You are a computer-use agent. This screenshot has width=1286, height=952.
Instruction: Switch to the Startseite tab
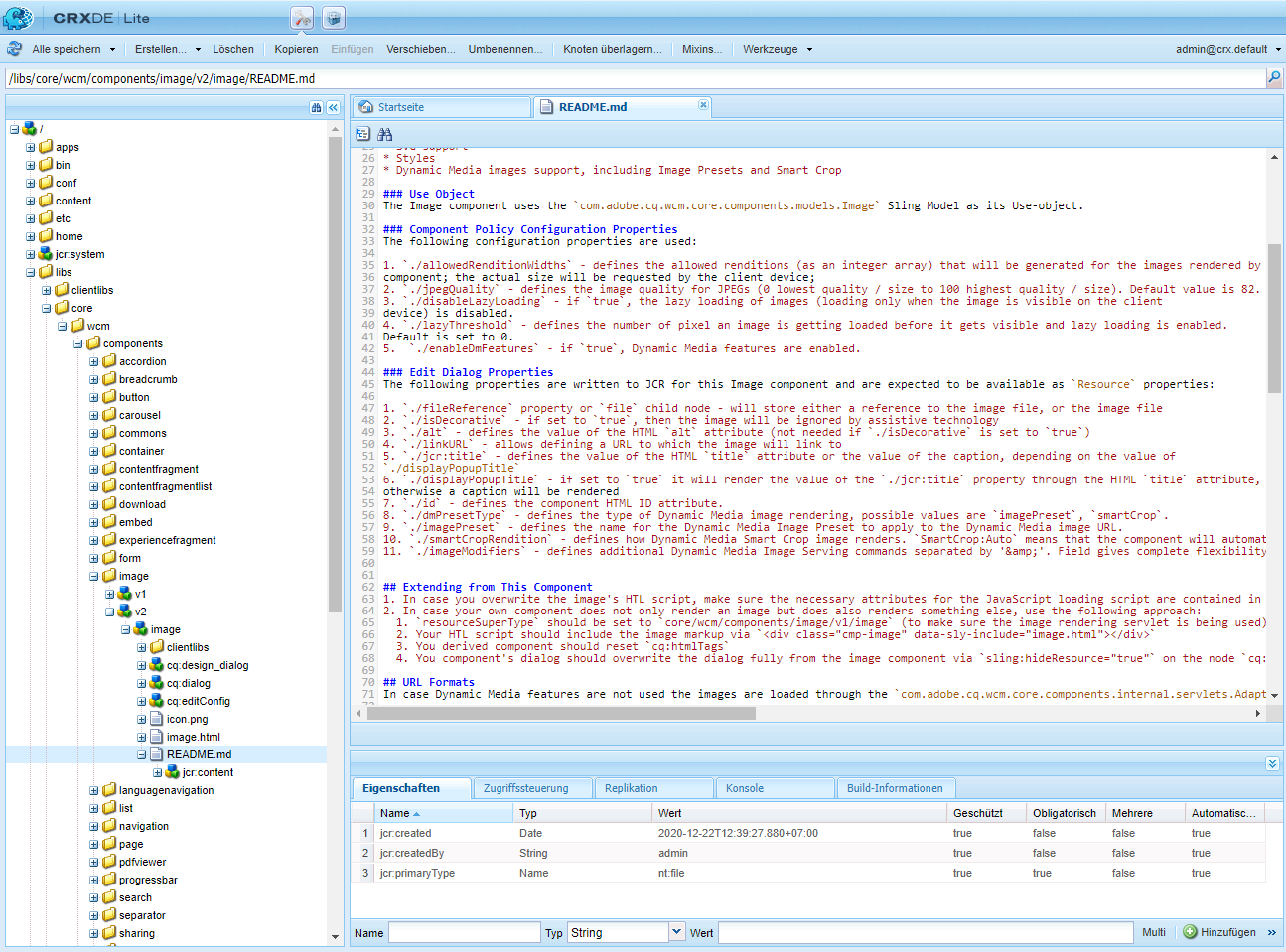point(401,107)
